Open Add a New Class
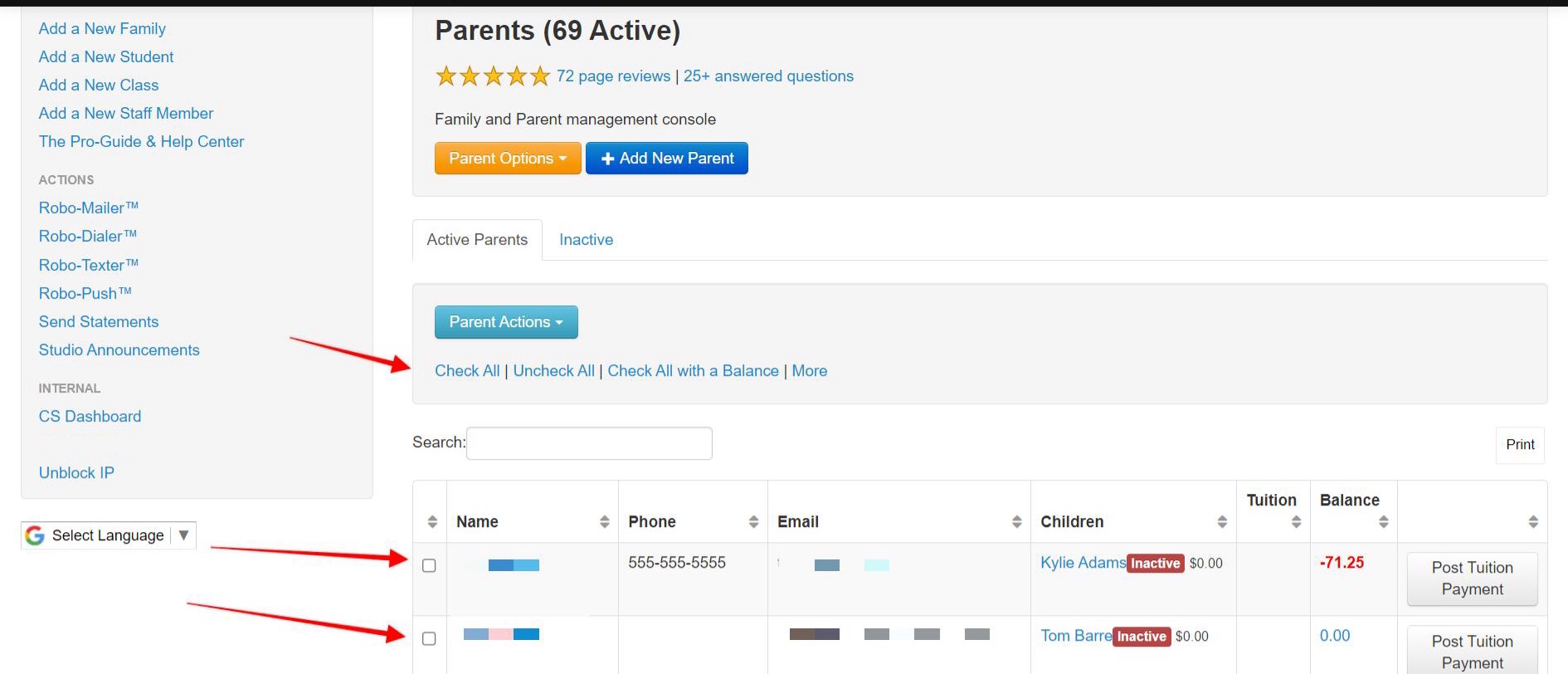The height and width of the screenshot is (674, 1568). [98, 85]
